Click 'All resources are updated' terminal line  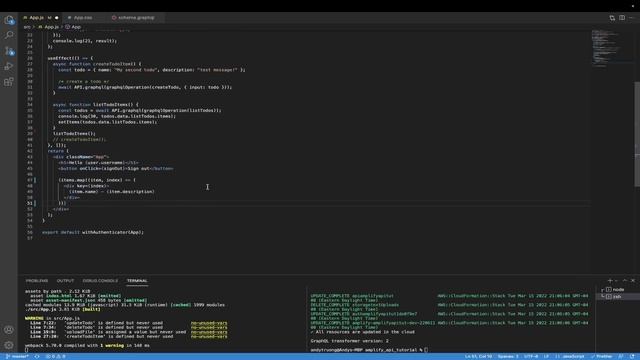[362, 332]
